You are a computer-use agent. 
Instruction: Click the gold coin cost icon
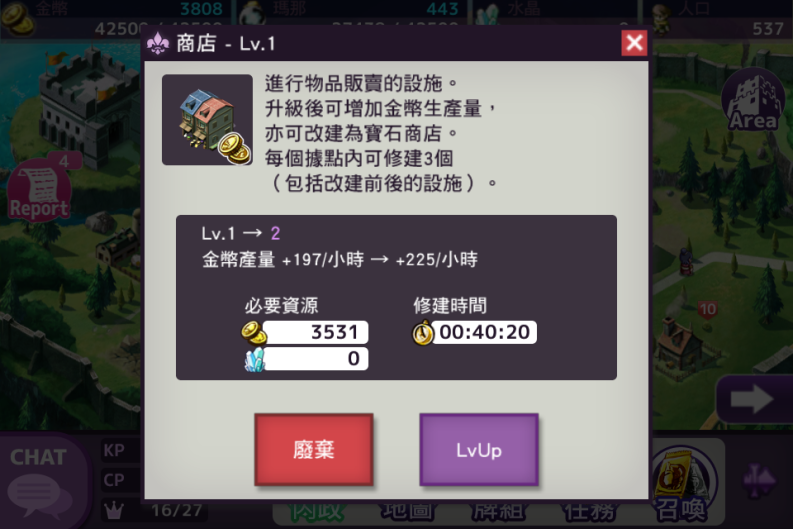coord(253,332)
